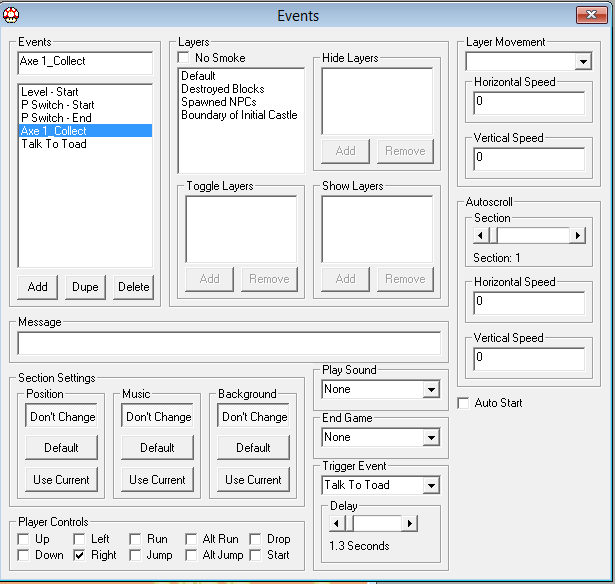The height and width of the screenshot is (584, 615).
Task: Open the Trigger Event dropdown
Action: (431, 486)
